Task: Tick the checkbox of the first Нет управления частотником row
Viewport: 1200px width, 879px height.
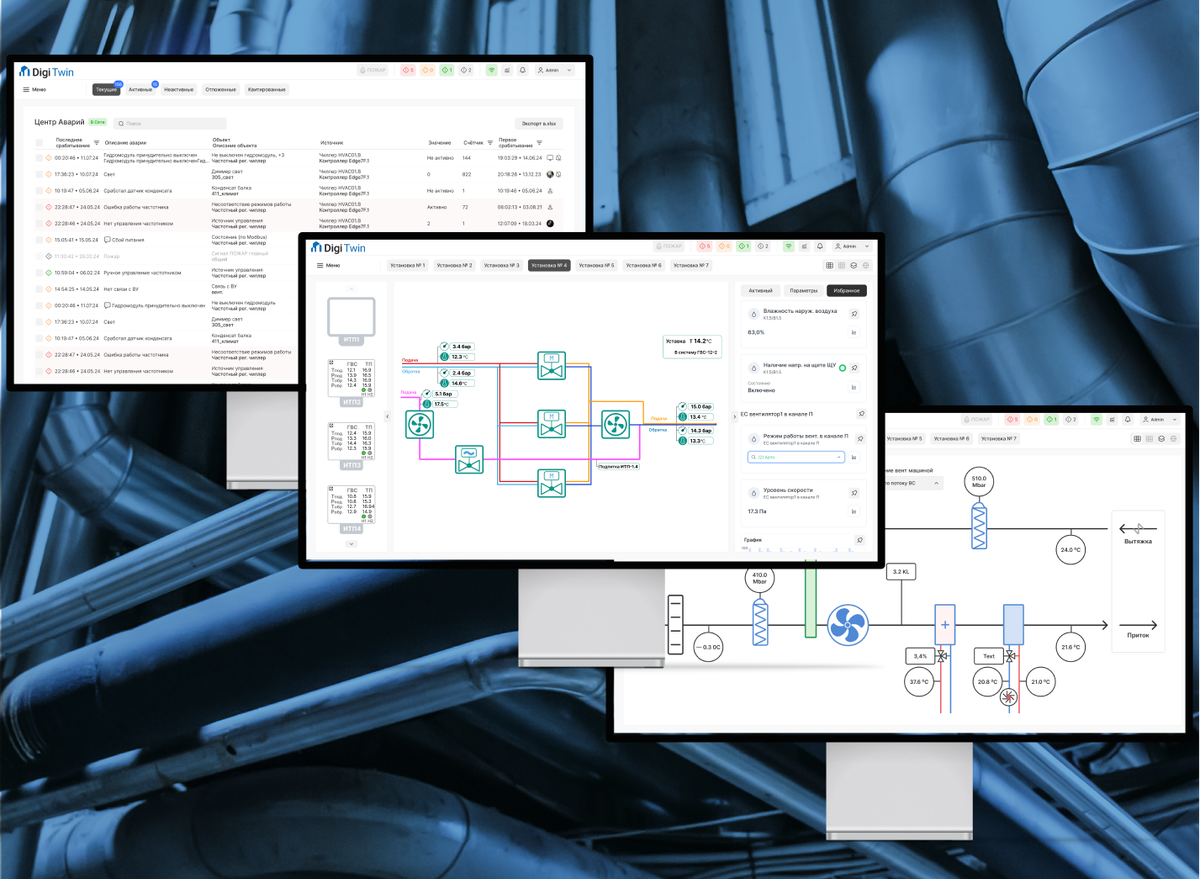Action: 40,223
